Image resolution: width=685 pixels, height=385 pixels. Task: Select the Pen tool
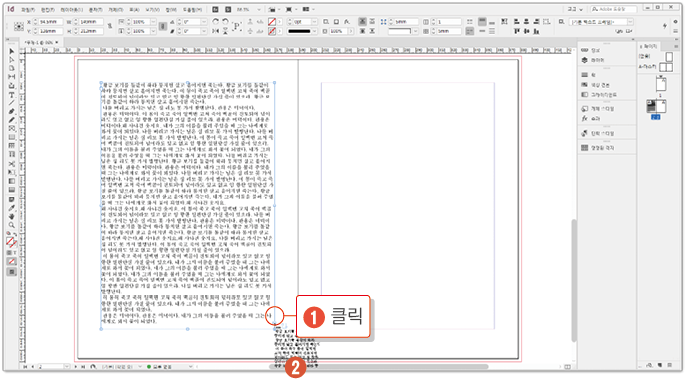12,112
